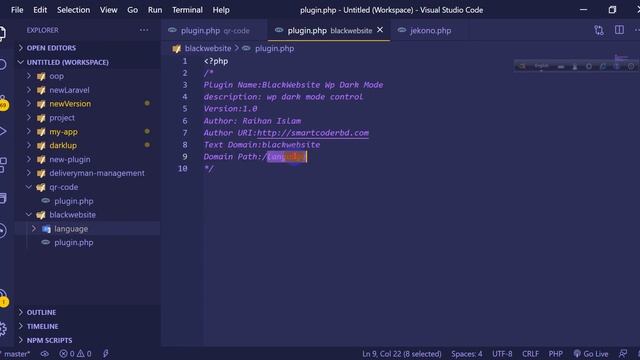Click the smartcoderbd.com Author URI link

(x=313, y=133)
